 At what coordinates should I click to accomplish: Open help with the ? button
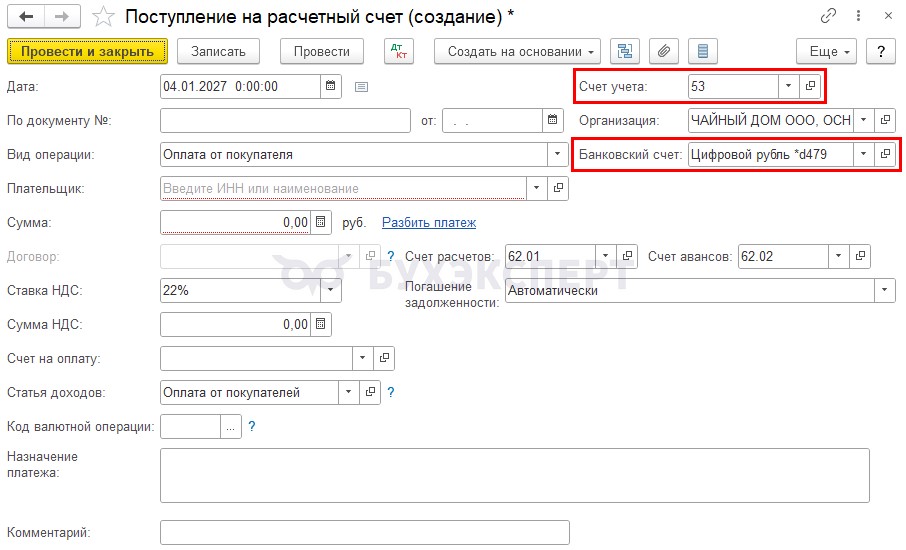click(881, 51)
